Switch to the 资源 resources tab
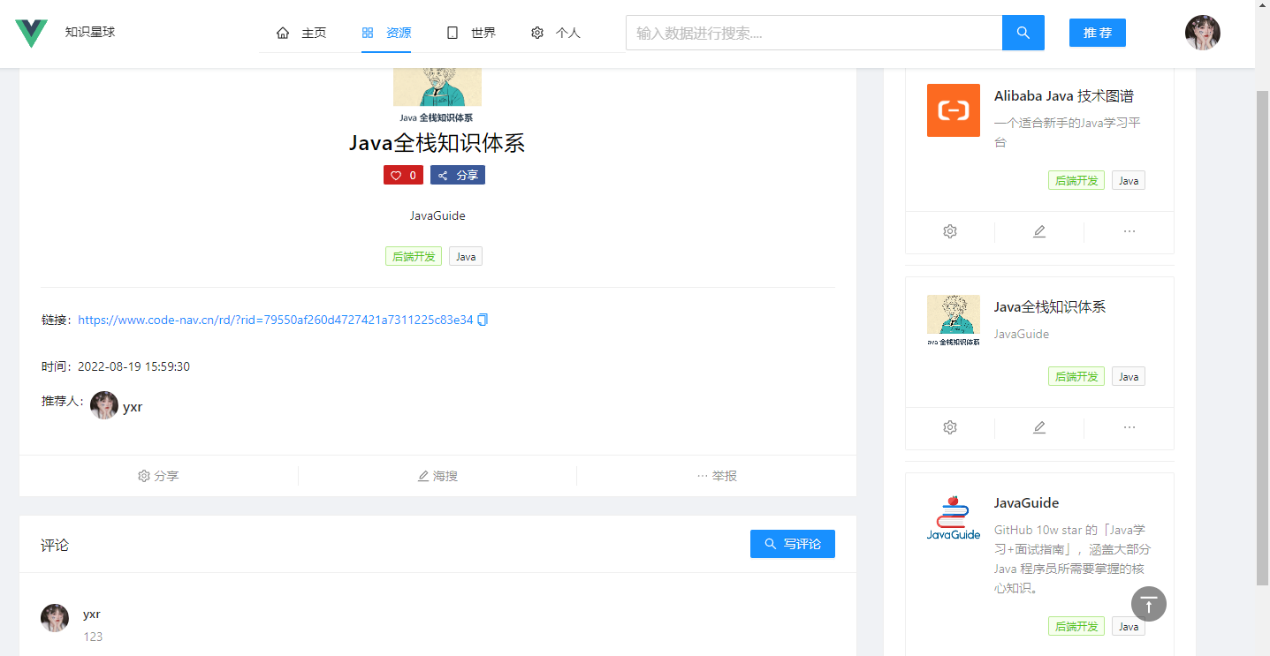This screenshot has width=1270, height=656. click(386, 33)
